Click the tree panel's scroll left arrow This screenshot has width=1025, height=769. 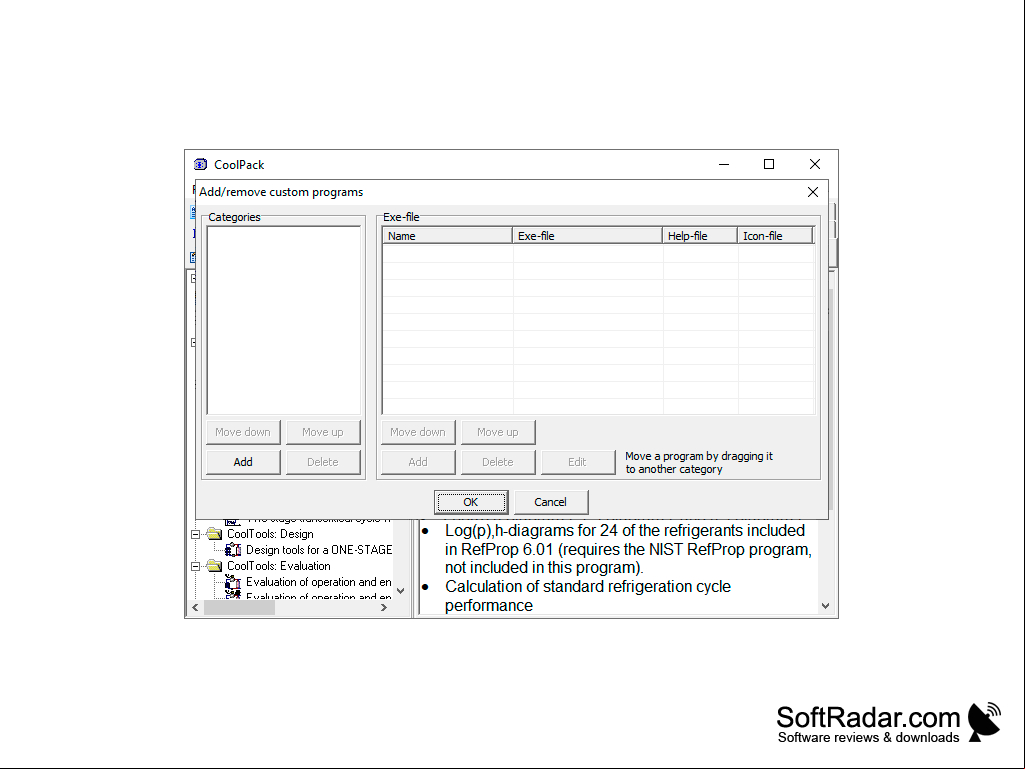195,607
